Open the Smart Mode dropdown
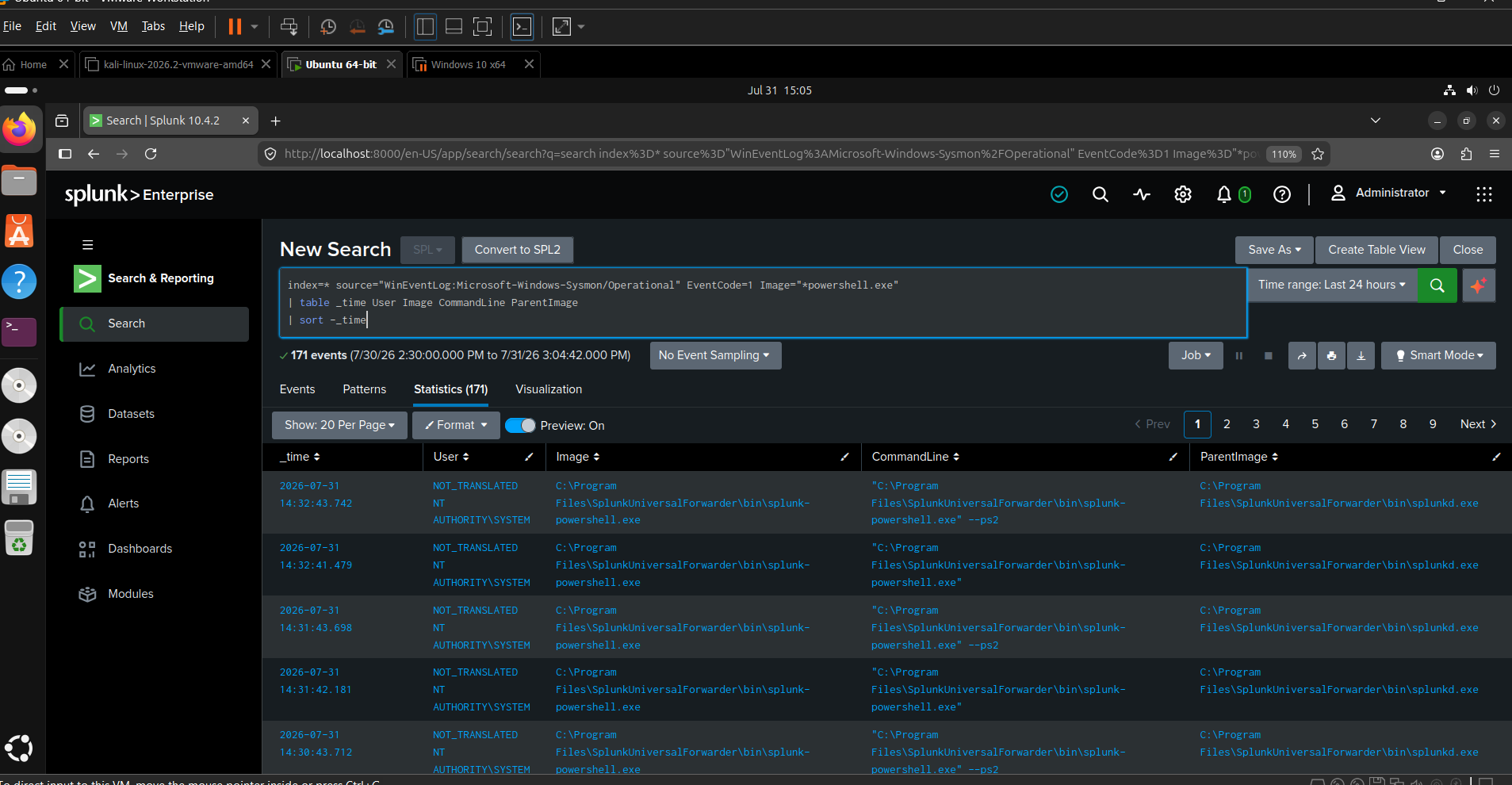 1438,356
